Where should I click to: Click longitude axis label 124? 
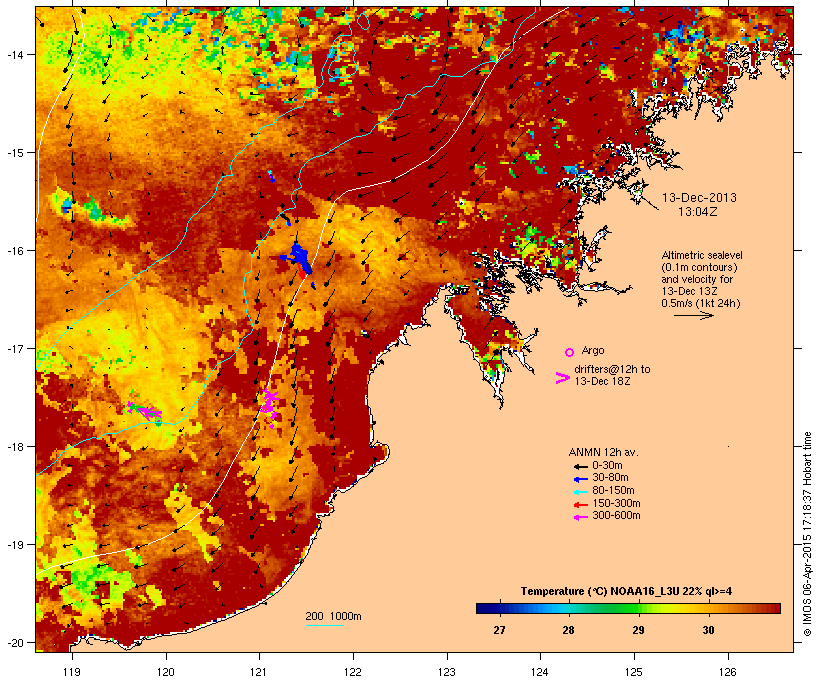click(x=540, y=672)
